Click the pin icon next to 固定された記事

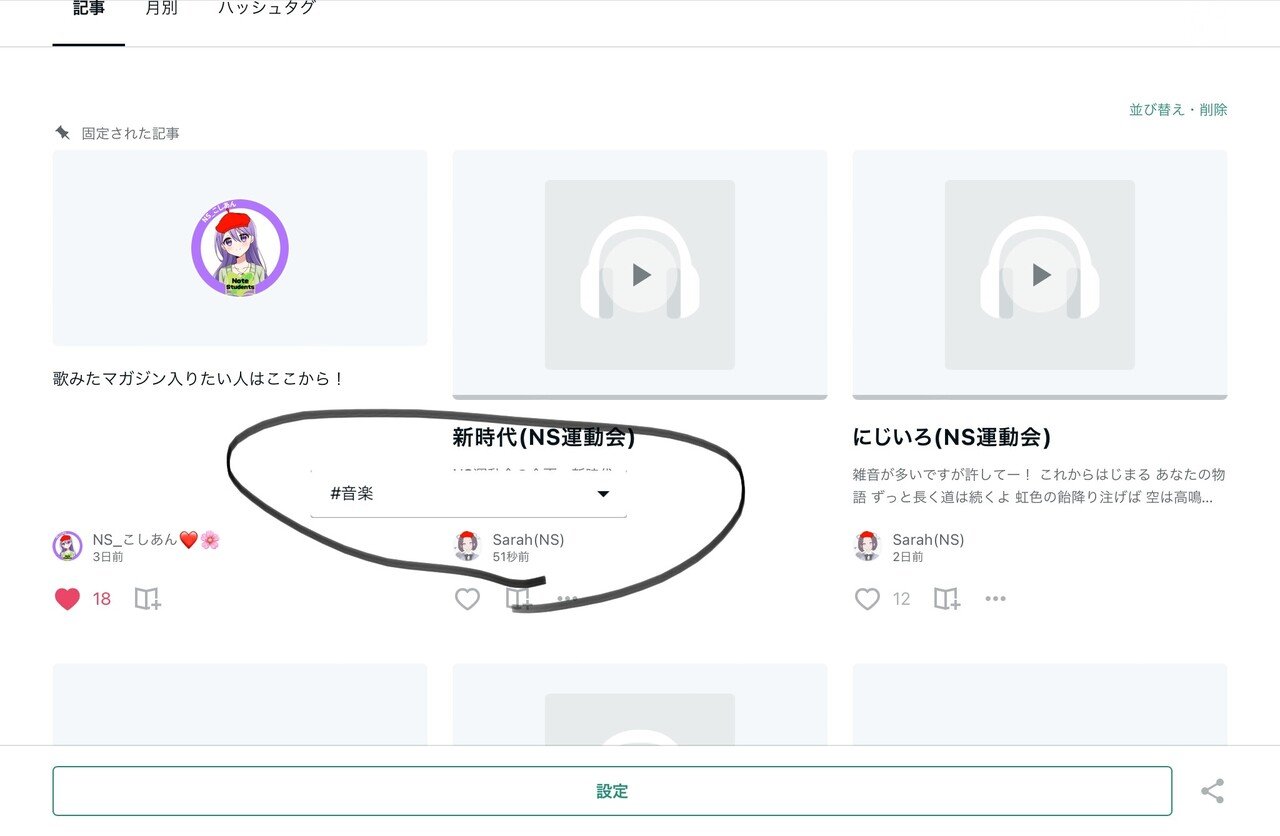pyautogui.click(x=62, y=132)
